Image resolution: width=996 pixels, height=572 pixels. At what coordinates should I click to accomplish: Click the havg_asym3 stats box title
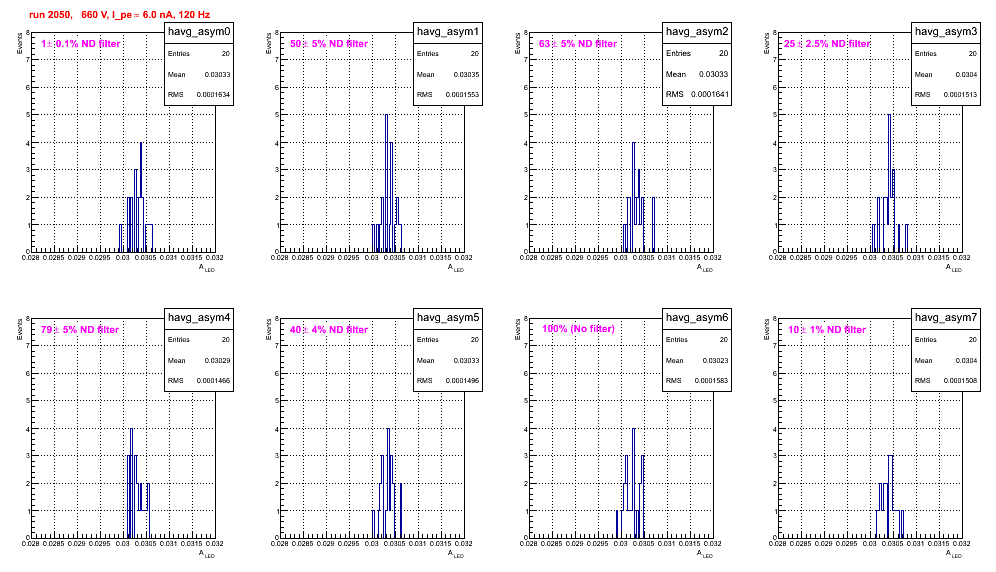click(946, 31)
